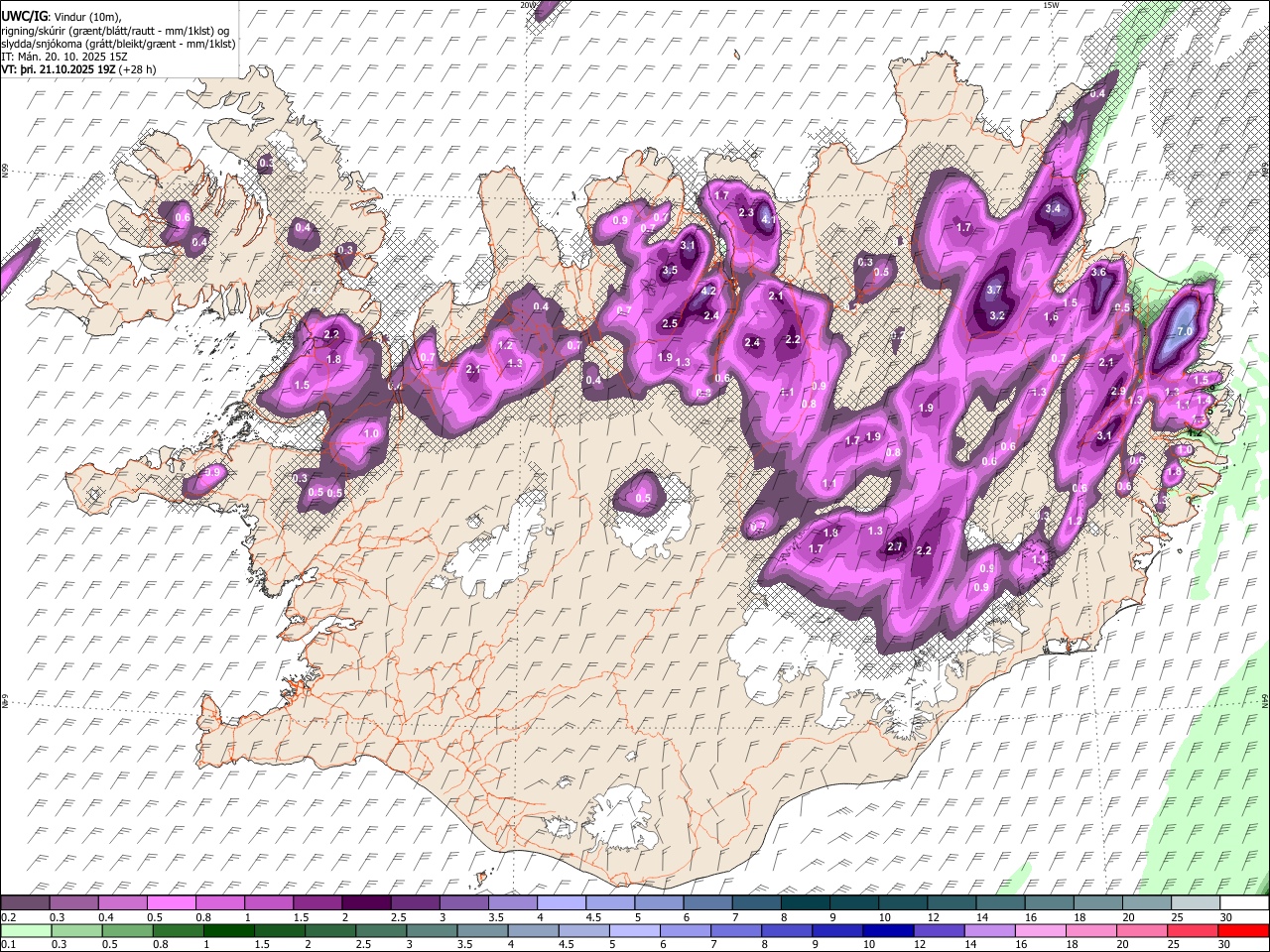Image resolution: width=1270 pixels, height=952 pixels.
Task: Click the header line 'UWC/IG: Vindur (10m),'
Action: 62,17
